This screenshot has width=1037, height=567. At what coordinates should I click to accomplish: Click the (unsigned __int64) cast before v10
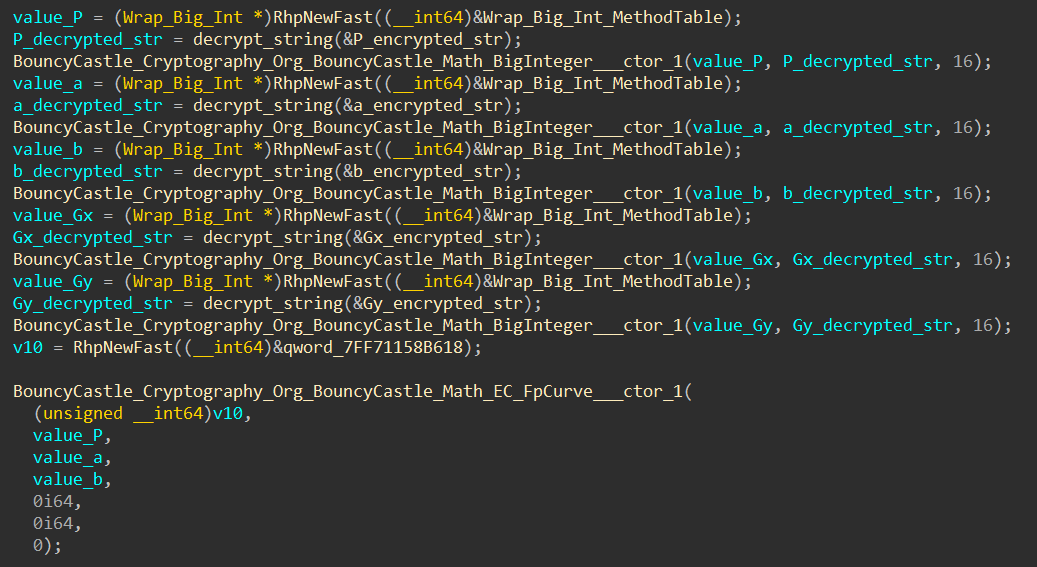(123, 414)
